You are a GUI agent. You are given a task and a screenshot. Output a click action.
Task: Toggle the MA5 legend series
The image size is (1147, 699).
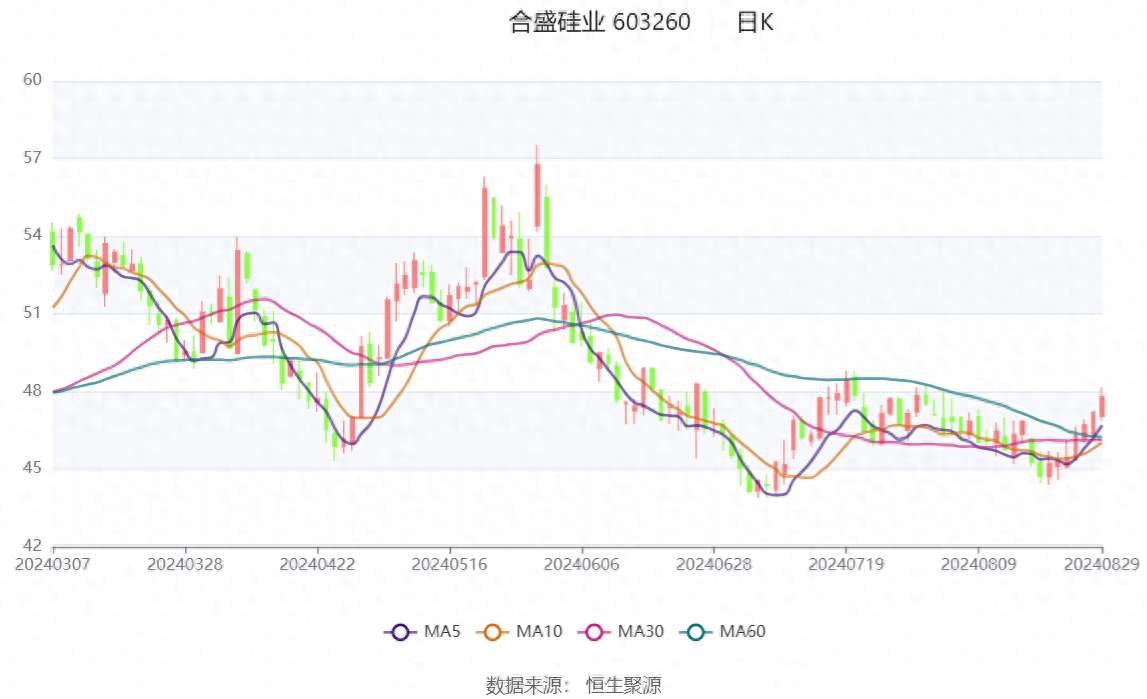(x=422, y=632)
